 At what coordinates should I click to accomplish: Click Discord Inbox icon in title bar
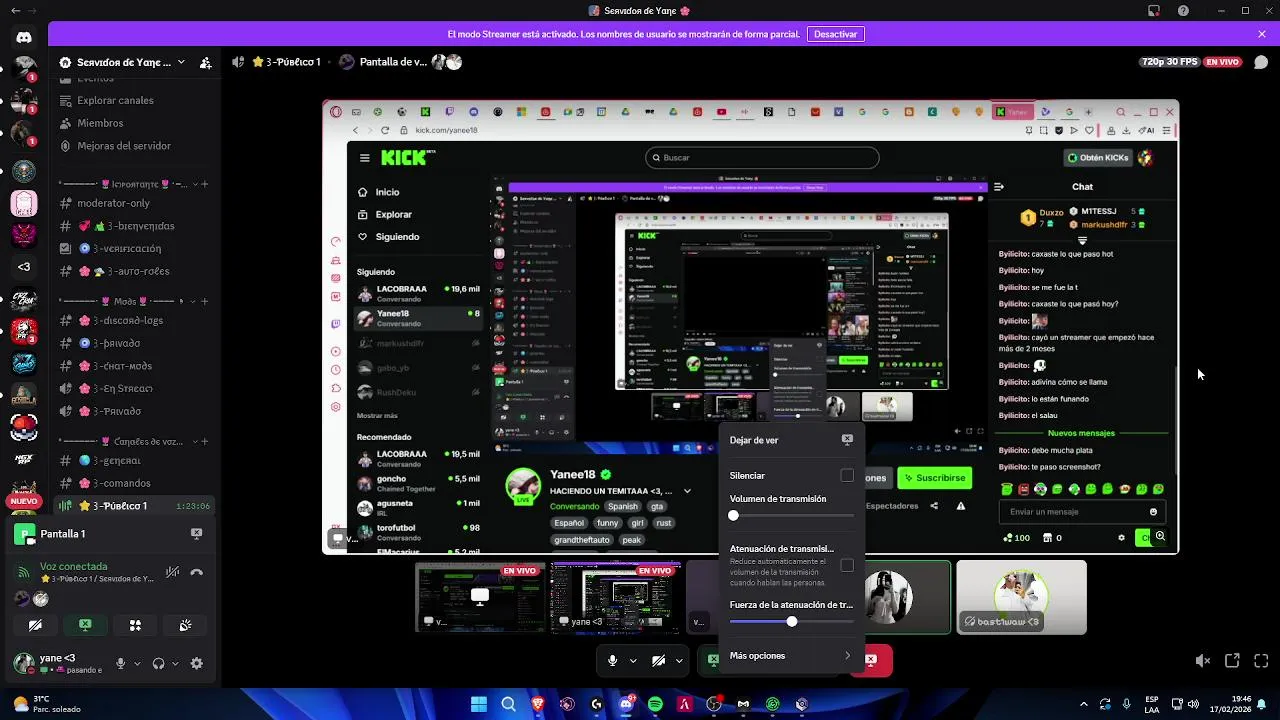click(1154, 11)
